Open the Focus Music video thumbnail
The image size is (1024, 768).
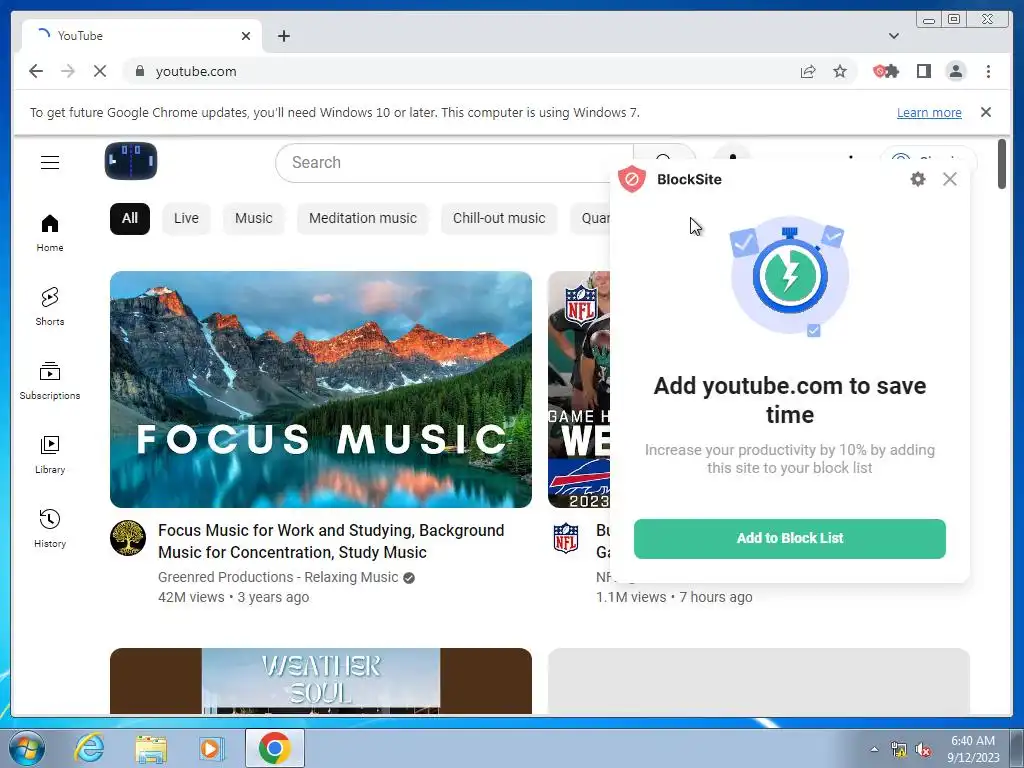[321, 389]
